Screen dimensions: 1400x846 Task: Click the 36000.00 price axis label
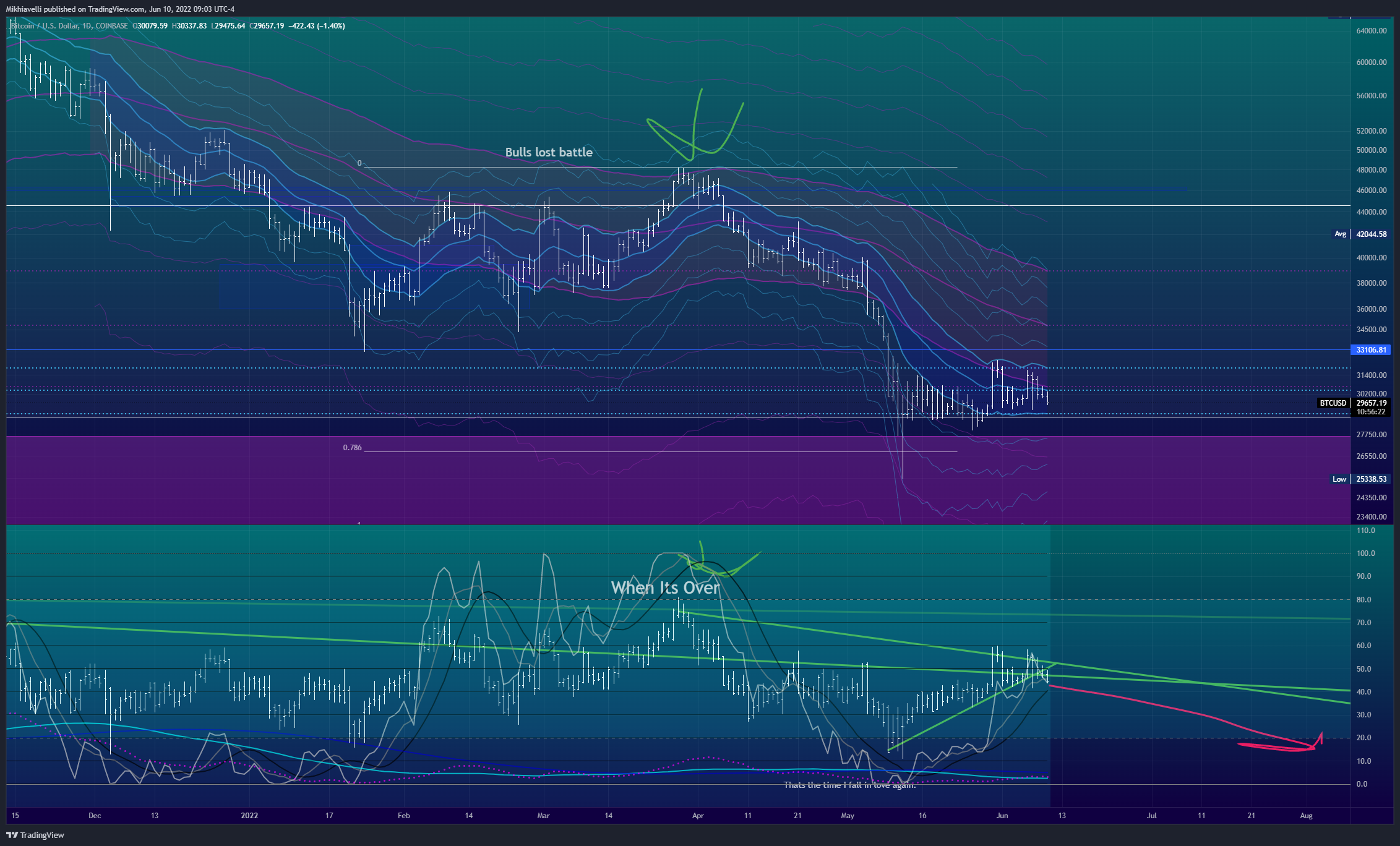tap(1371, 309)
